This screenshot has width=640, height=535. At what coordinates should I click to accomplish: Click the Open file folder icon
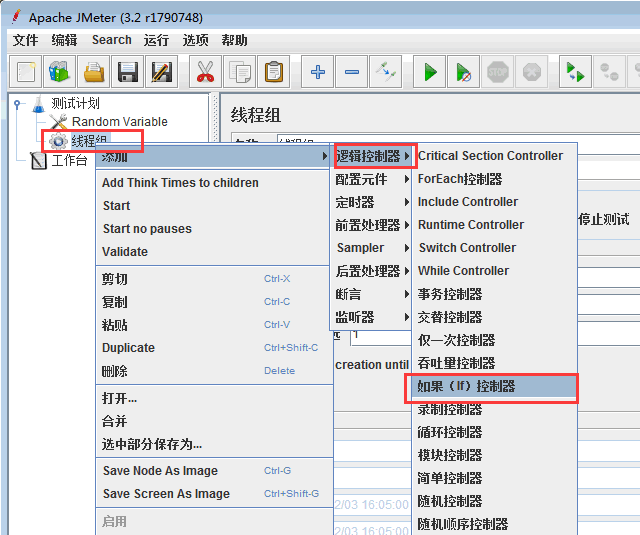[x=94, y=72]
